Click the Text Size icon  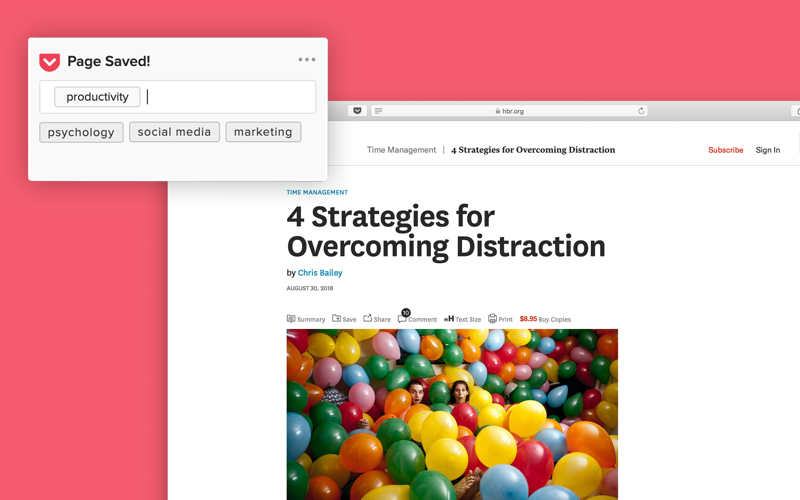[449, 319]
